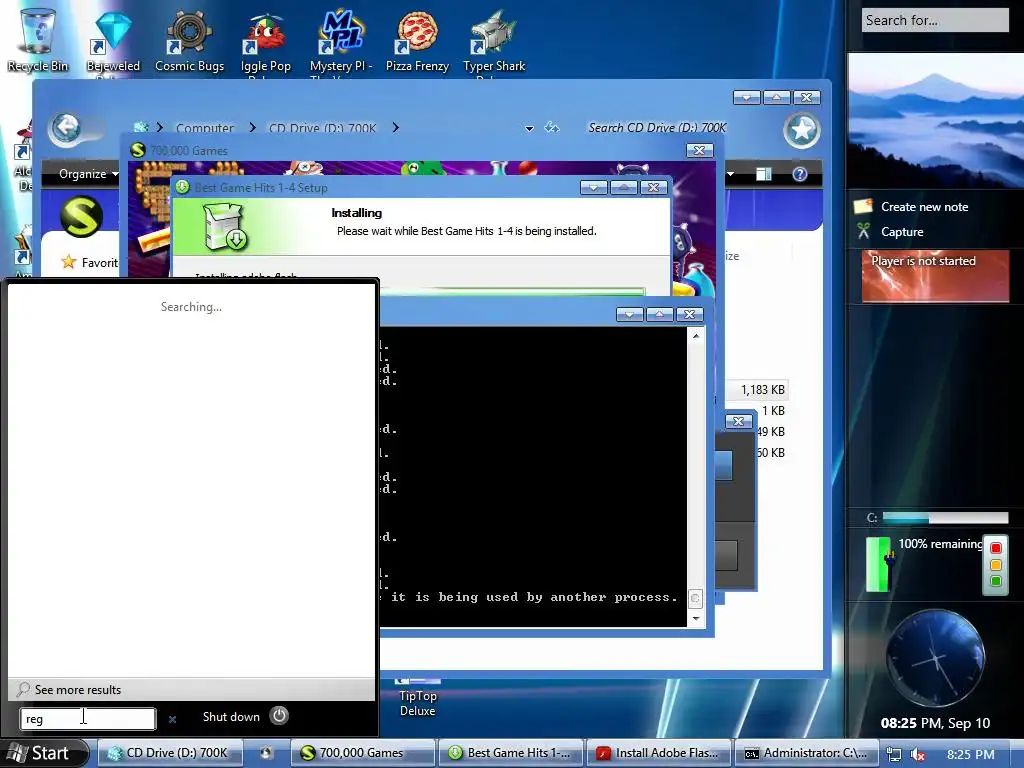The width and height of the screenshot is (1024, 768).
Task: Click command prompt scrollbar down arrow
Action: pyautogui.click(x=696, y=618)
